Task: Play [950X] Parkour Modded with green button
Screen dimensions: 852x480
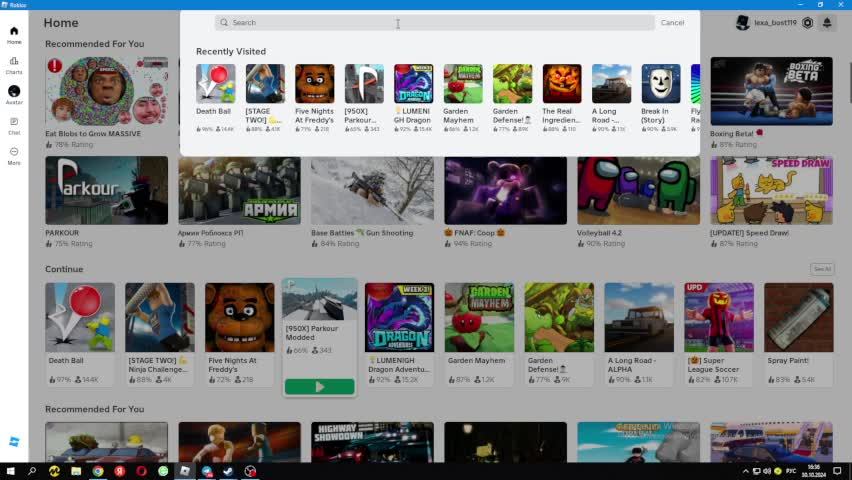Action: click(320, 387)
